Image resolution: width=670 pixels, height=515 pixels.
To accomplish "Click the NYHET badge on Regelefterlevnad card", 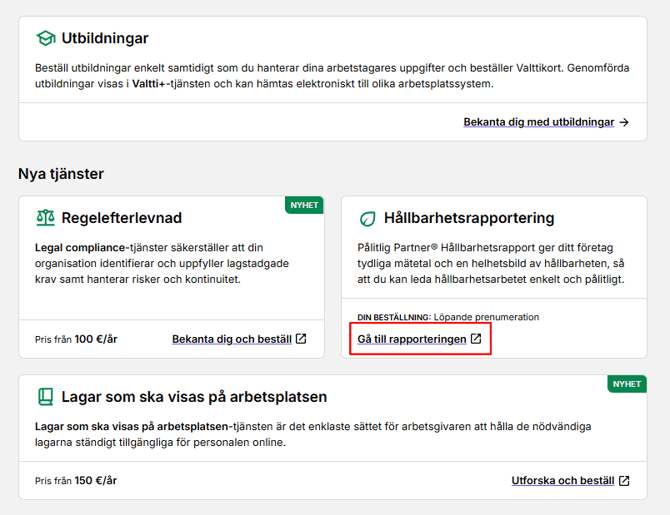I will [x=304, y=205].
